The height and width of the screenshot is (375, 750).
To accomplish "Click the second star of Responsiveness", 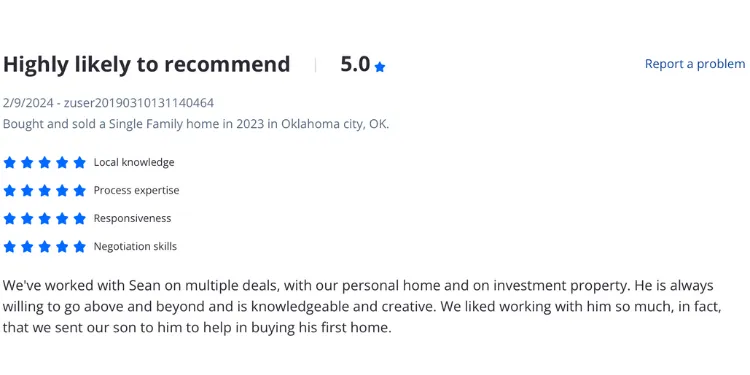I will coord(27,219).
